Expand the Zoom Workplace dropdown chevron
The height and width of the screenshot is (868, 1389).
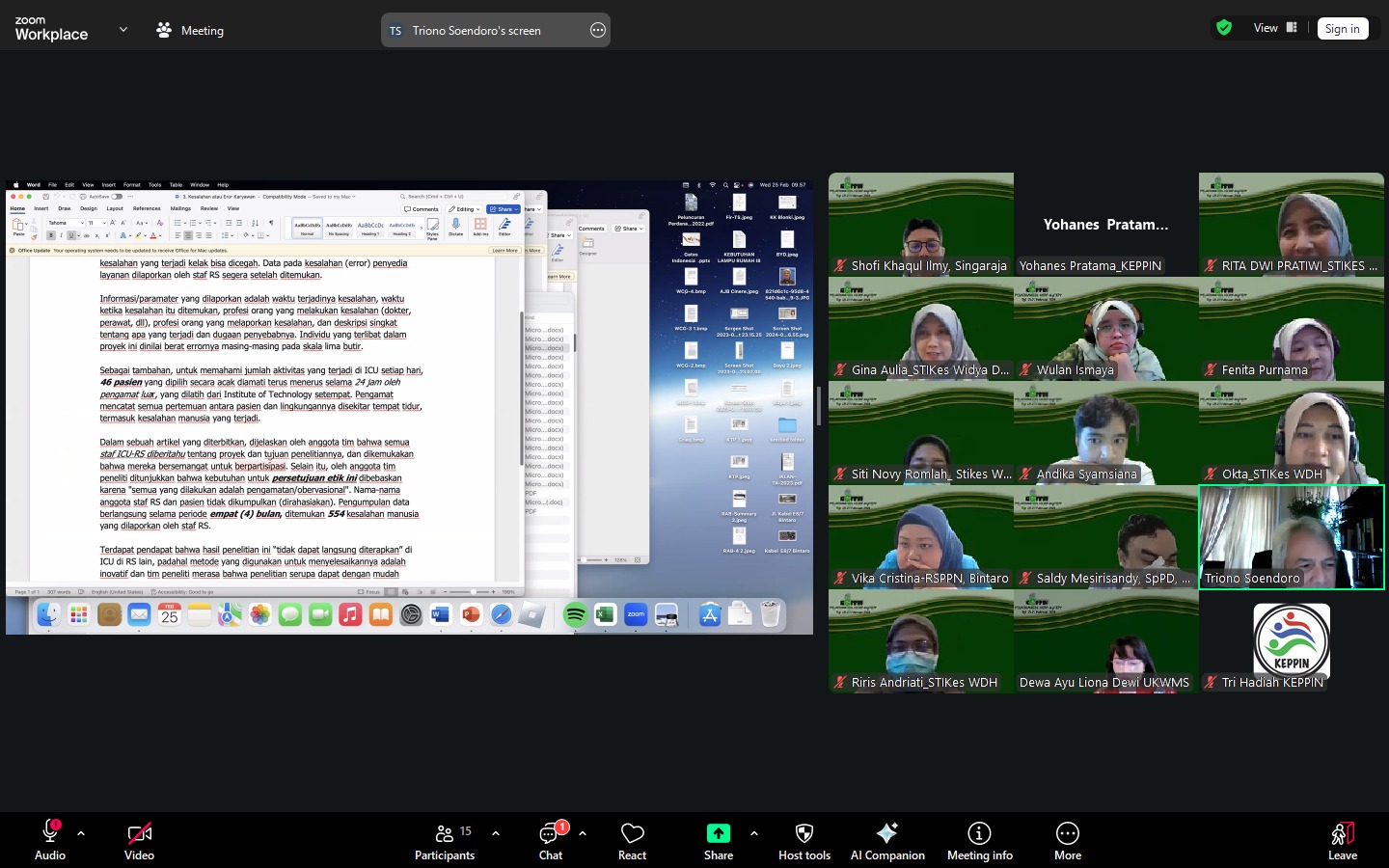click(123, 30)
